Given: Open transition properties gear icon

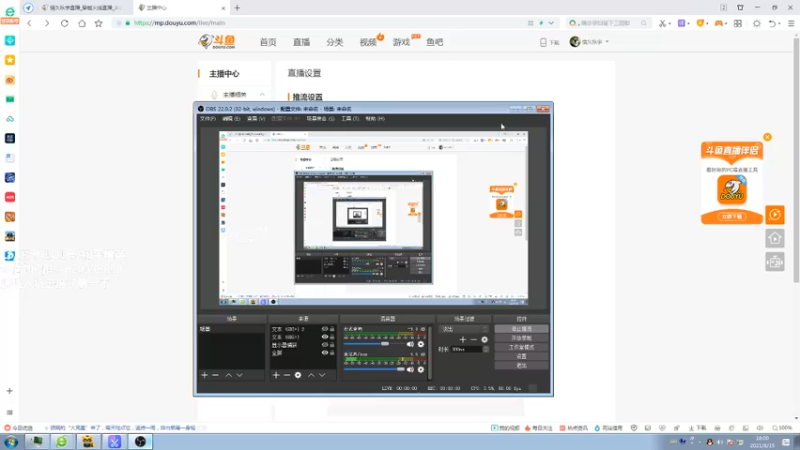Looking at the screenshot, I should click(484, 339).
